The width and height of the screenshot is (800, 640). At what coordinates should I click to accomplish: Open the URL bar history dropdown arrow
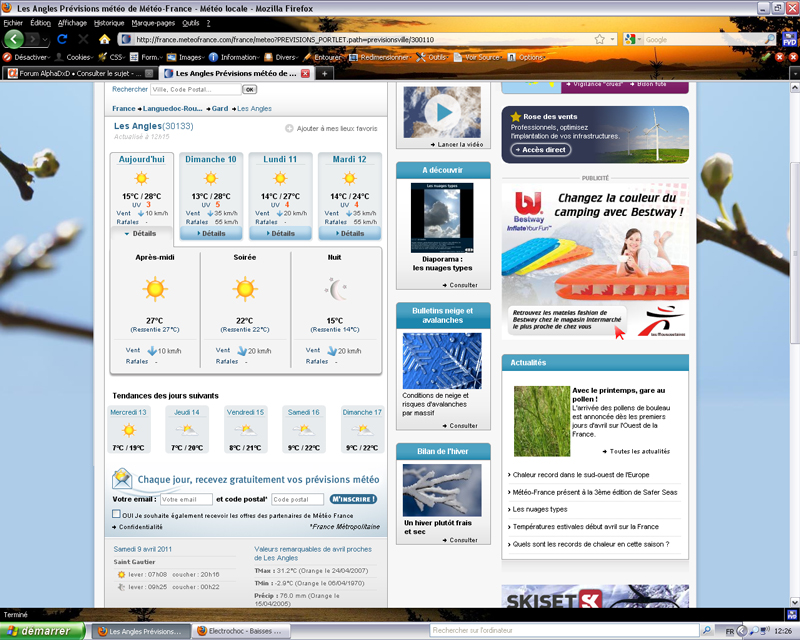point(613,39)
